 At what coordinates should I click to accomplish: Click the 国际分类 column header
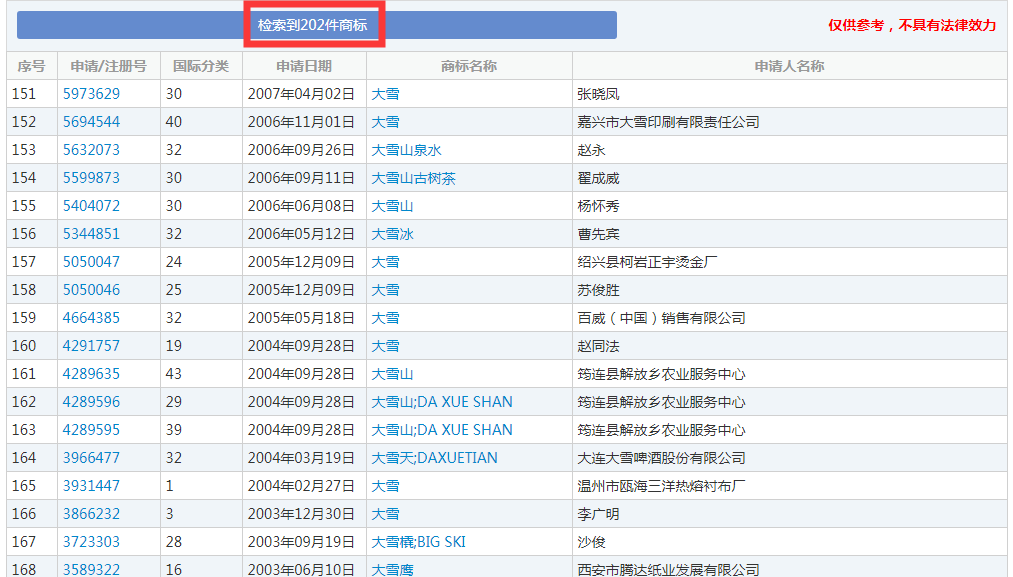tap(199, 65)
